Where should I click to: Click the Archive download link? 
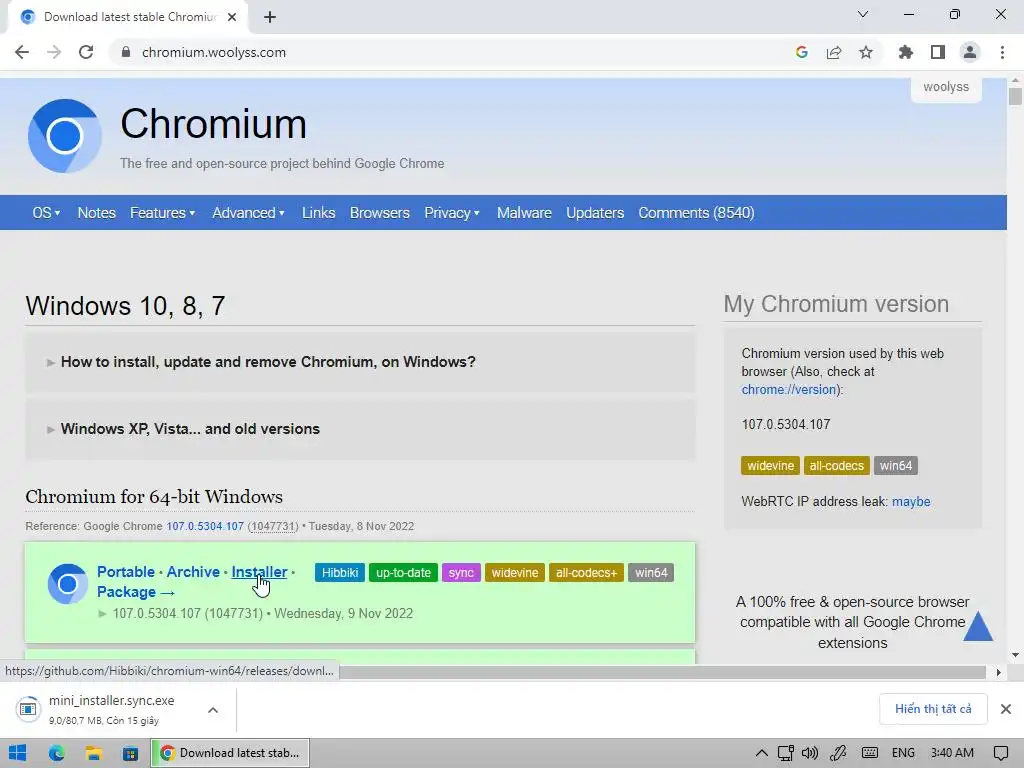(193, 571)
